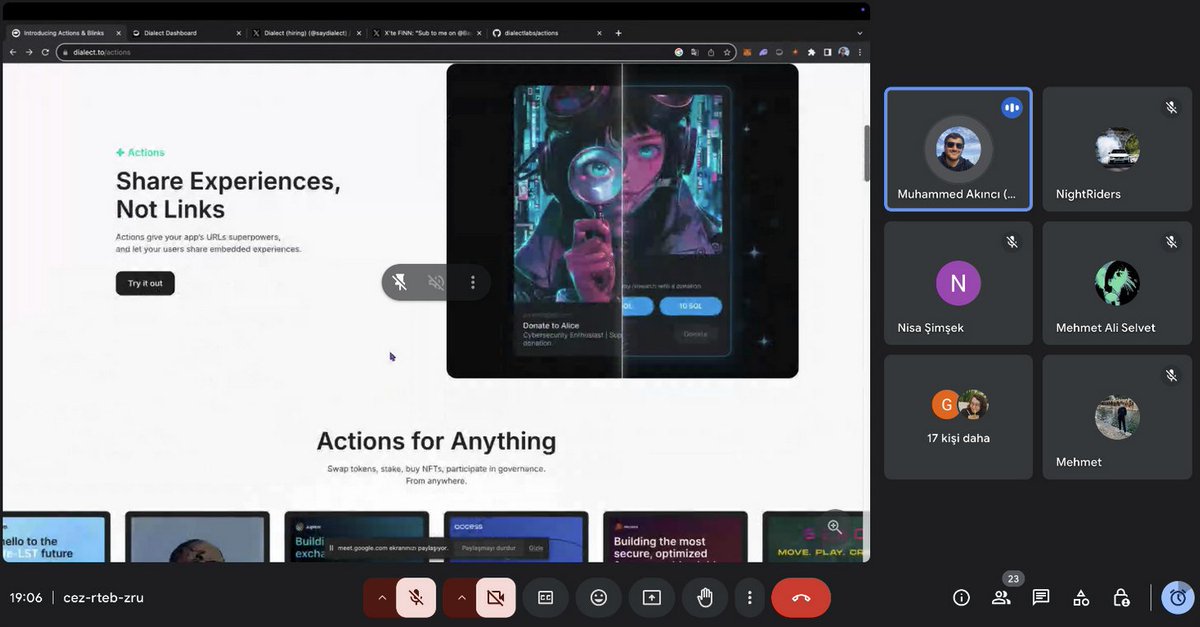Click speaking indicator on Muhammed Akıncı tile
The image size is (1200, 627).
pos(1012,107)
